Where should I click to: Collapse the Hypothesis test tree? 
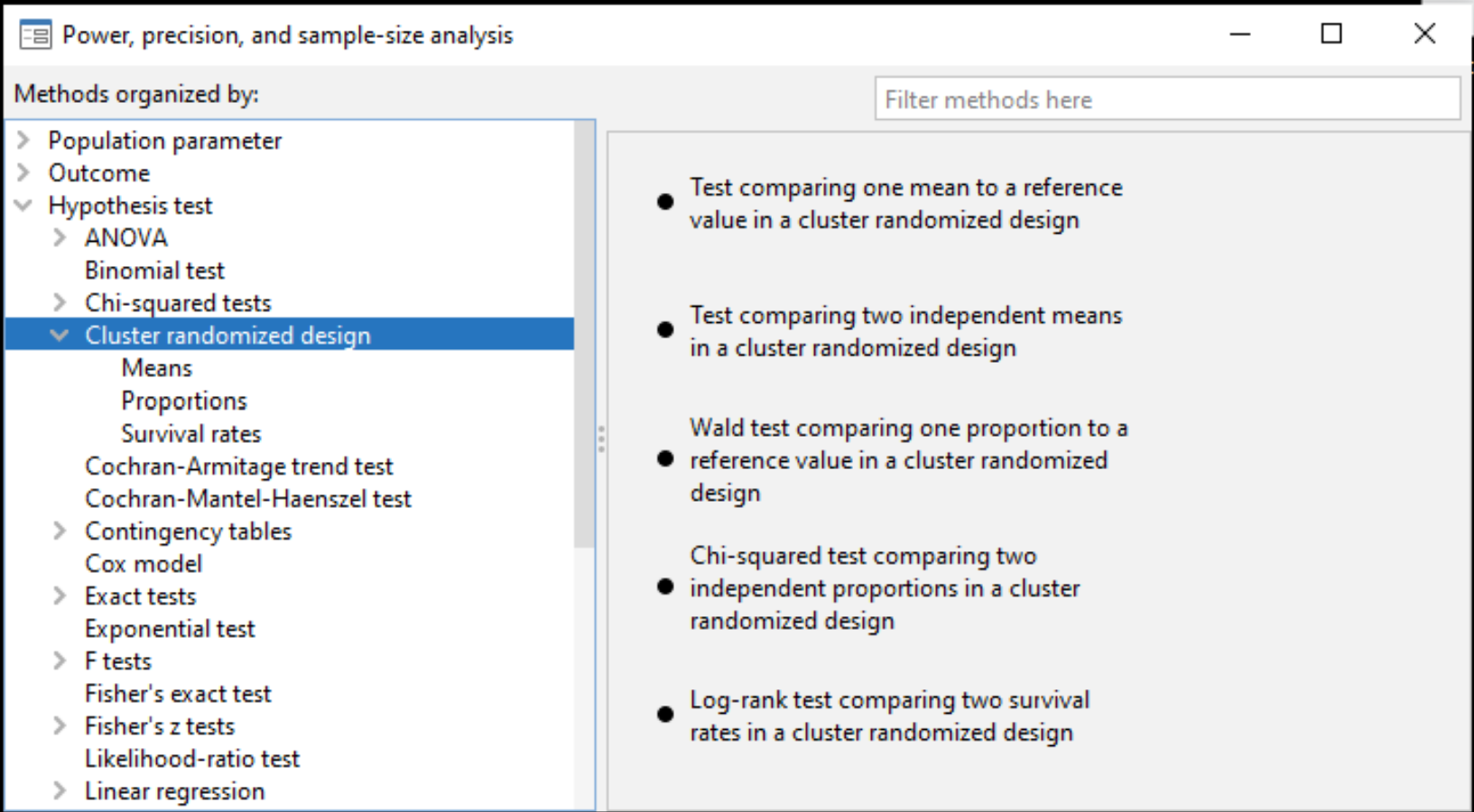[22, 205]
